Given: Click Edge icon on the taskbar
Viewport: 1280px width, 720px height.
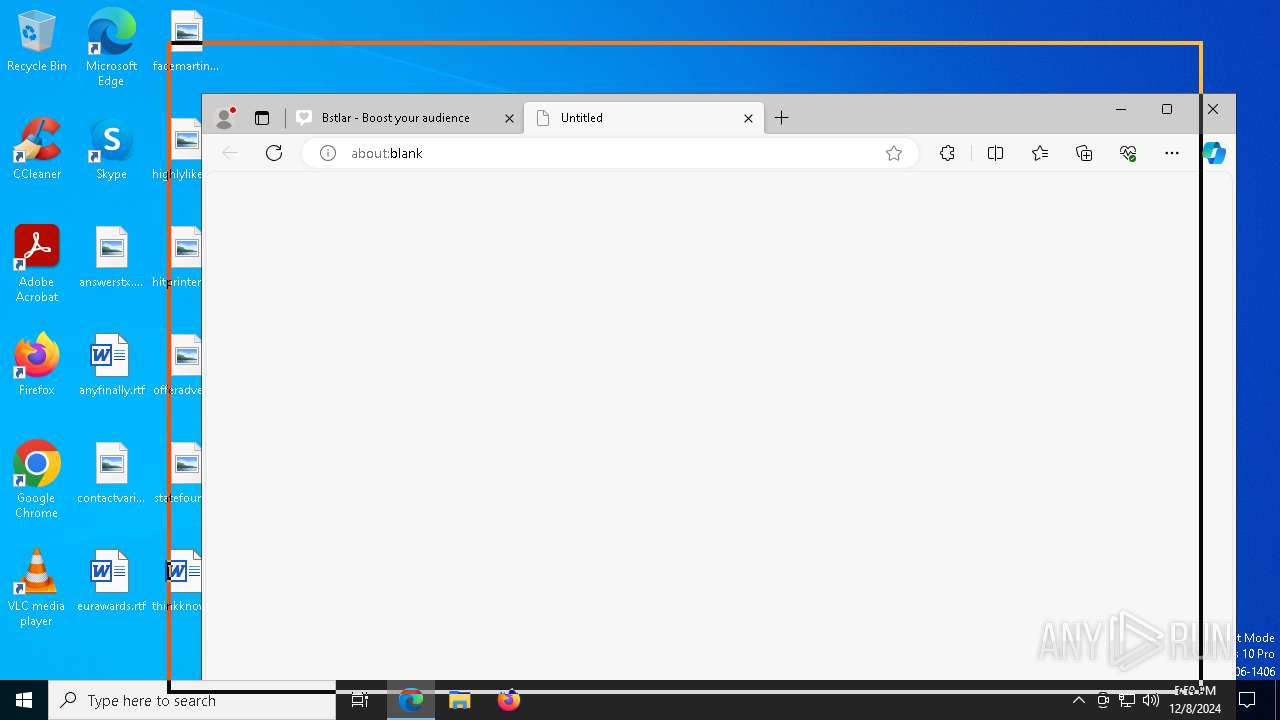Looking at the screenshot, I should (x=411, y=700).
